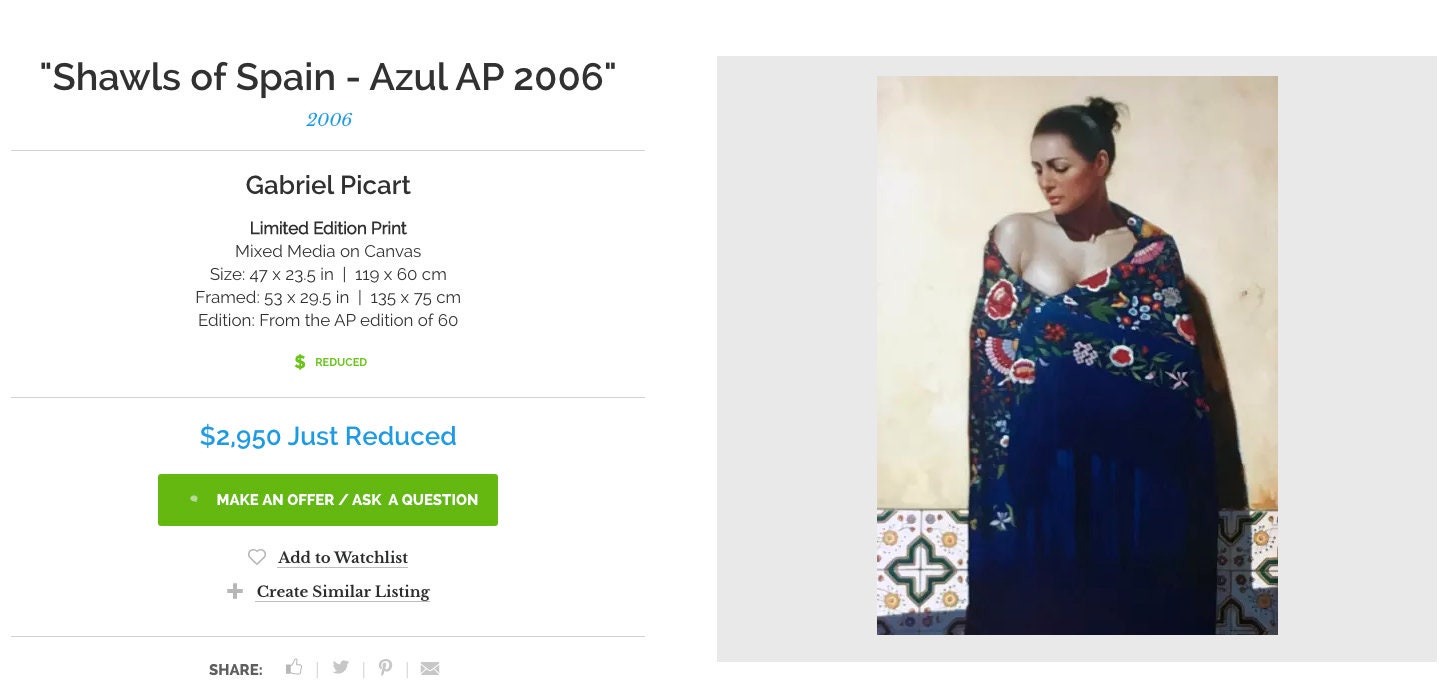Open artist name Gabriel Picart
The height and width of the screenshot is (686, 1453).
point(328,185)
